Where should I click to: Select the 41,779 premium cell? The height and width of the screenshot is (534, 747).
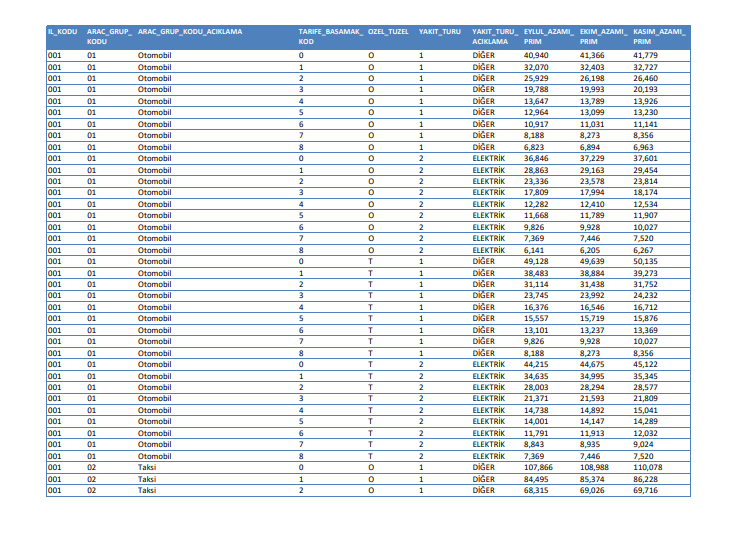click(x=646, y=54)
